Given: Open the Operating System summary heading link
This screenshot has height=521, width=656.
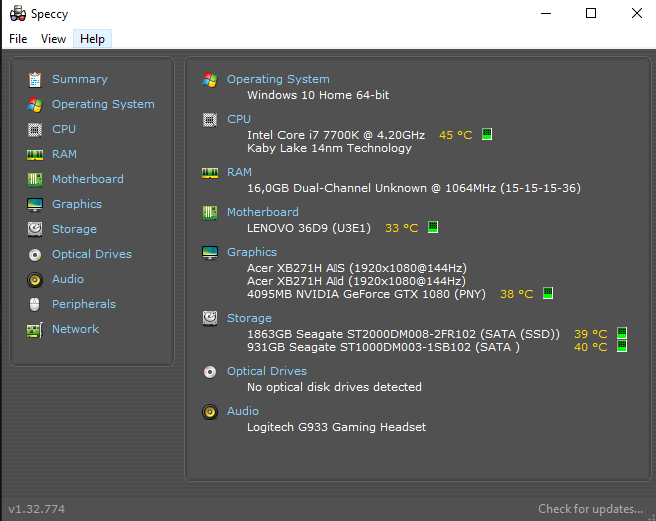Looking at the screenshot, I should [x=278, y=79].
